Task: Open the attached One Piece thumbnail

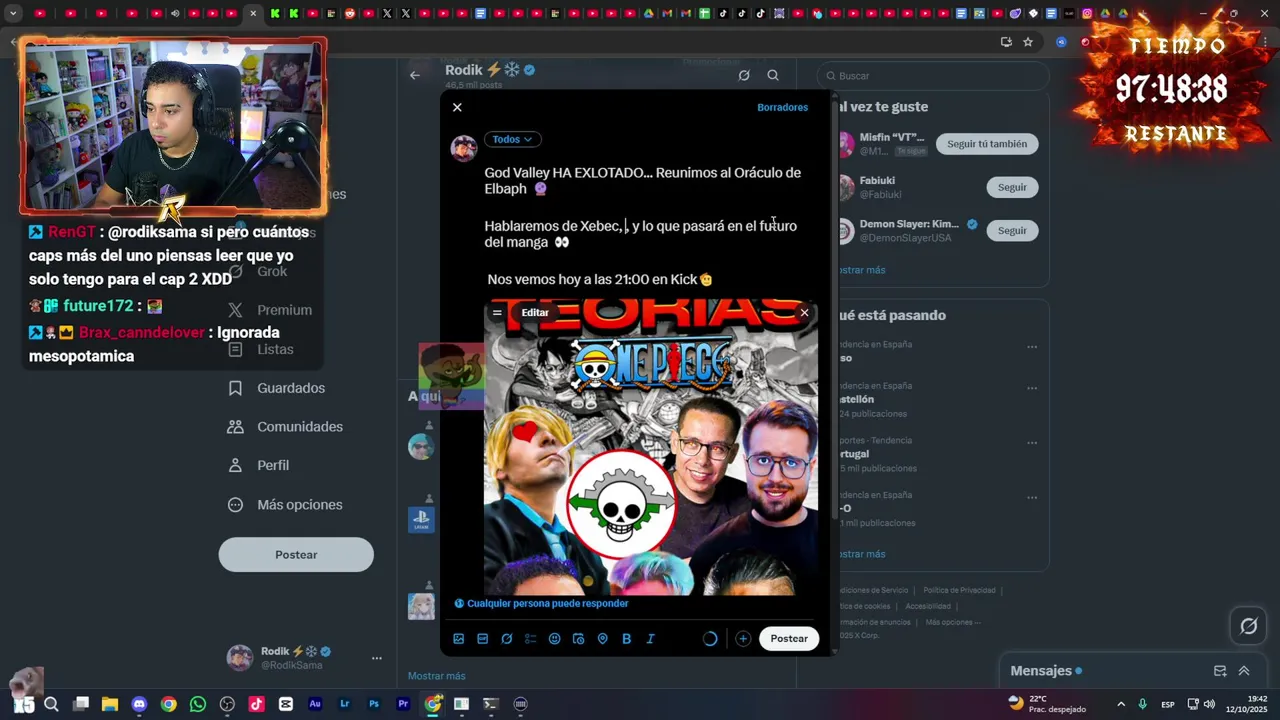Action: pyautogui.click(x=651, y=446)
